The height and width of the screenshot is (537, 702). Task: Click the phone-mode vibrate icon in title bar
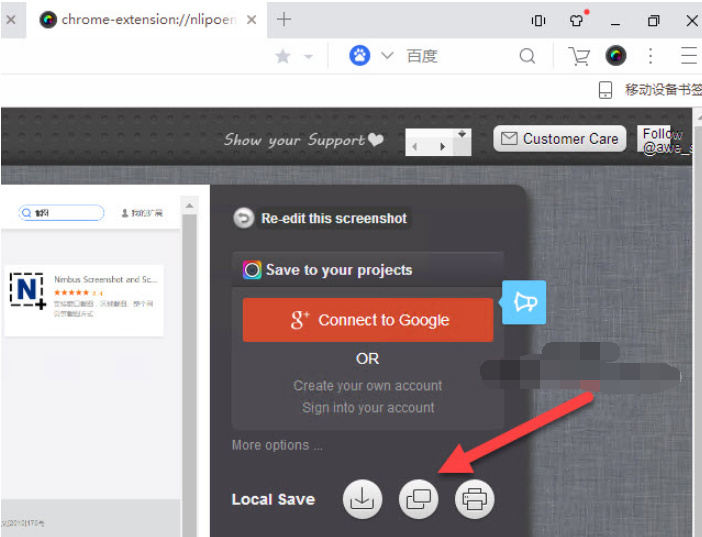point(538,20)
